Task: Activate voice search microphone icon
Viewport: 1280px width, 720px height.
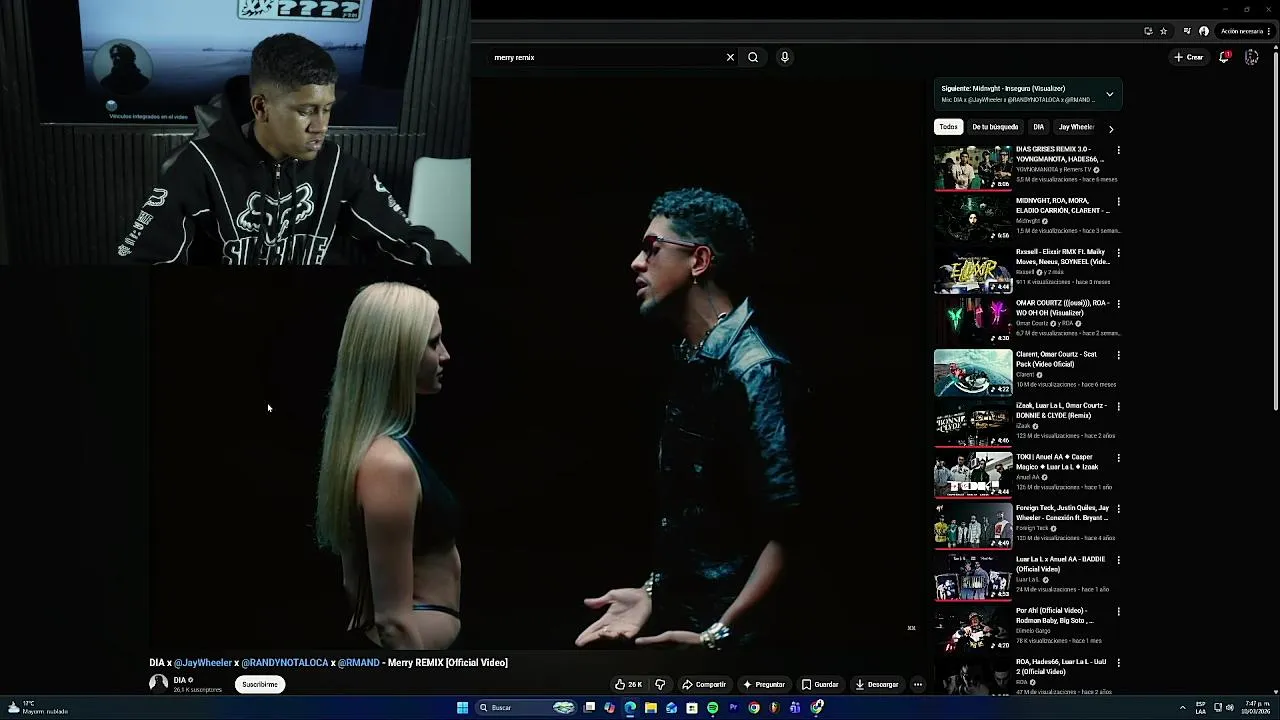Action: click(x=784, y=57)
